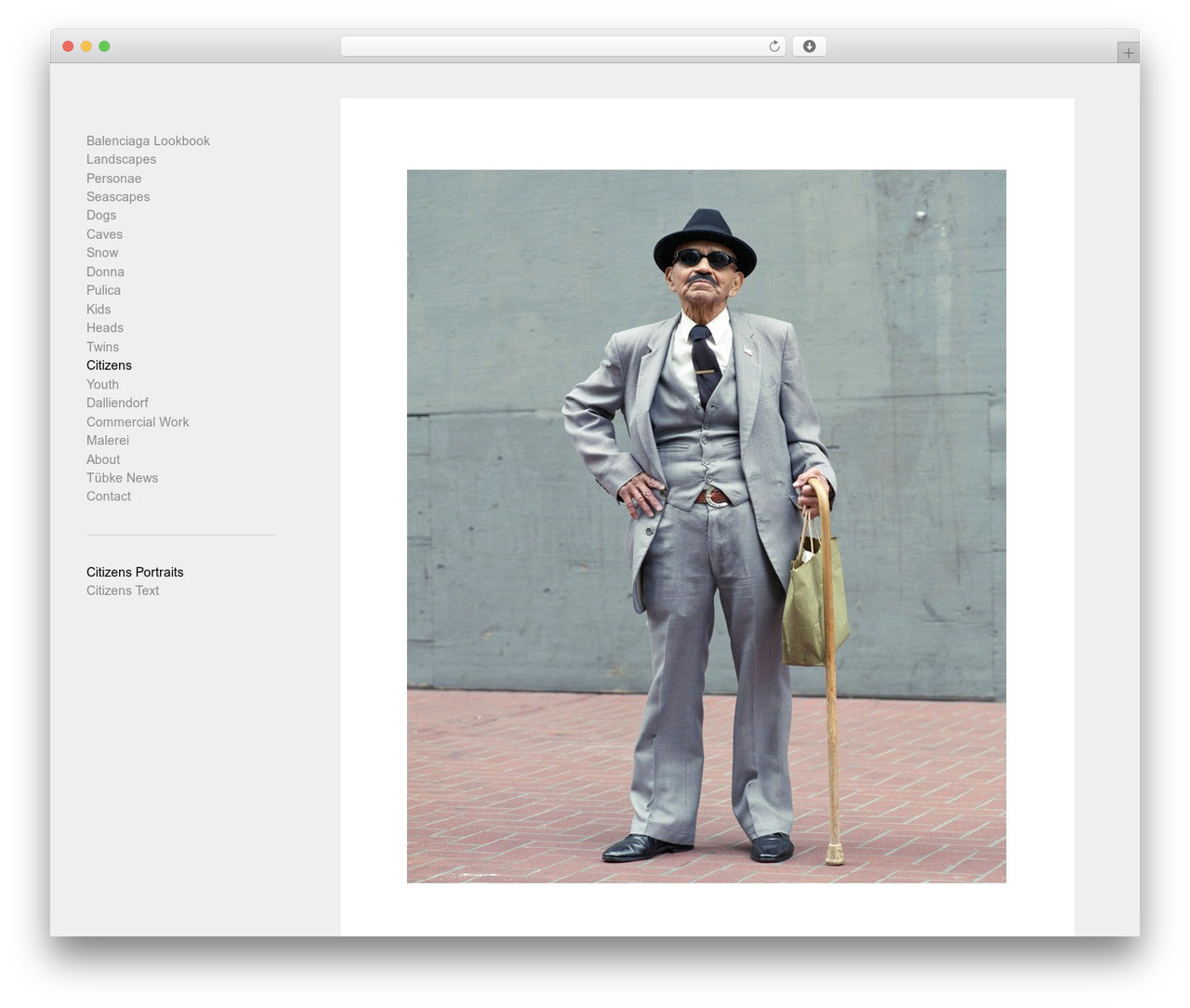Reload the page using the refresh icon
This screenshot has height=1008, width=1190.
pyautogui.click(x=773, y=46)
